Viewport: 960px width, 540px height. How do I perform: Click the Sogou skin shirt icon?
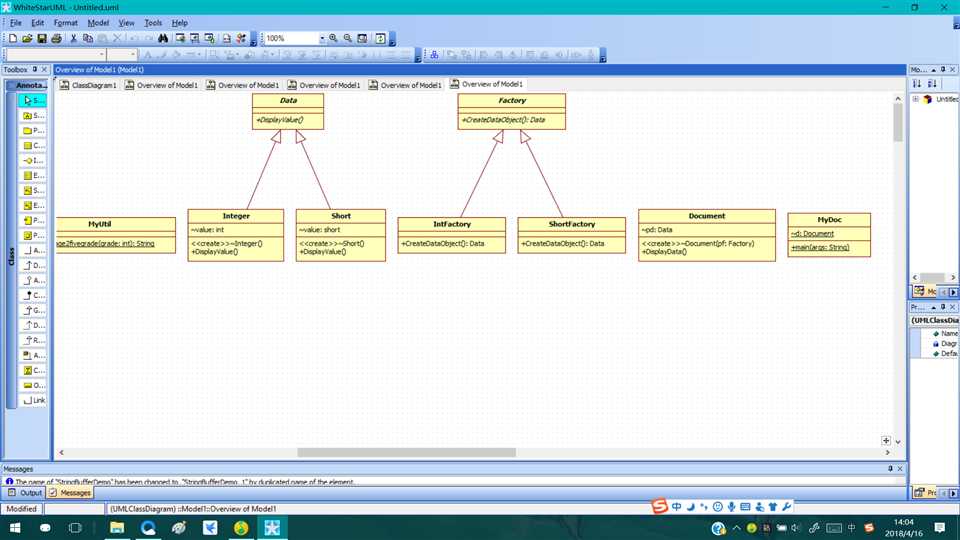click(x=773, y=506)
